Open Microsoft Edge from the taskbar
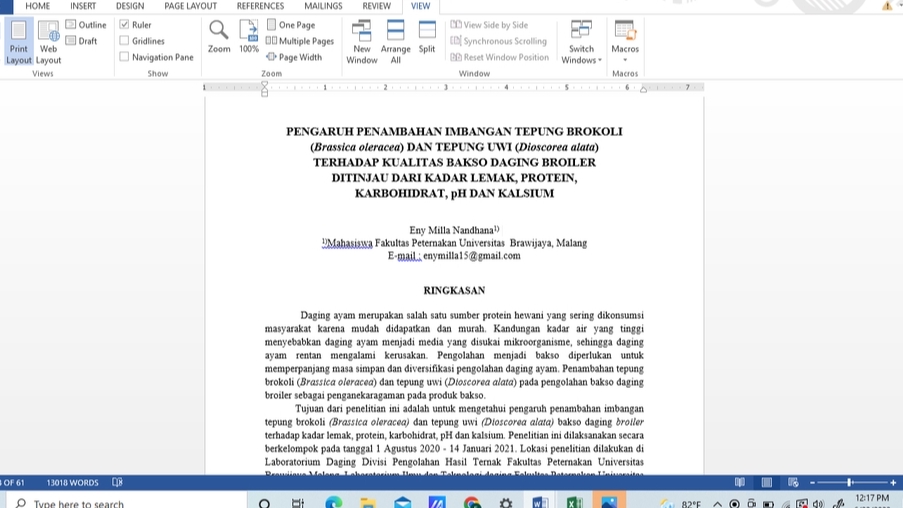 pos(333,503)
